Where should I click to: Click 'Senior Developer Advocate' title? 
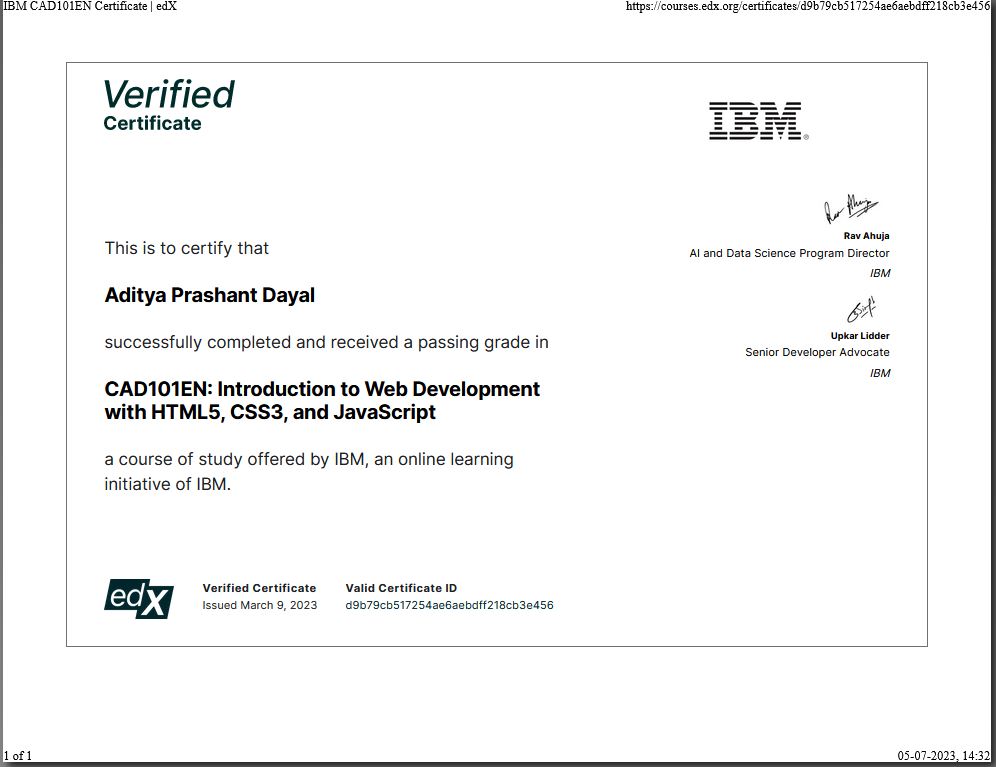tap(817, 352)
